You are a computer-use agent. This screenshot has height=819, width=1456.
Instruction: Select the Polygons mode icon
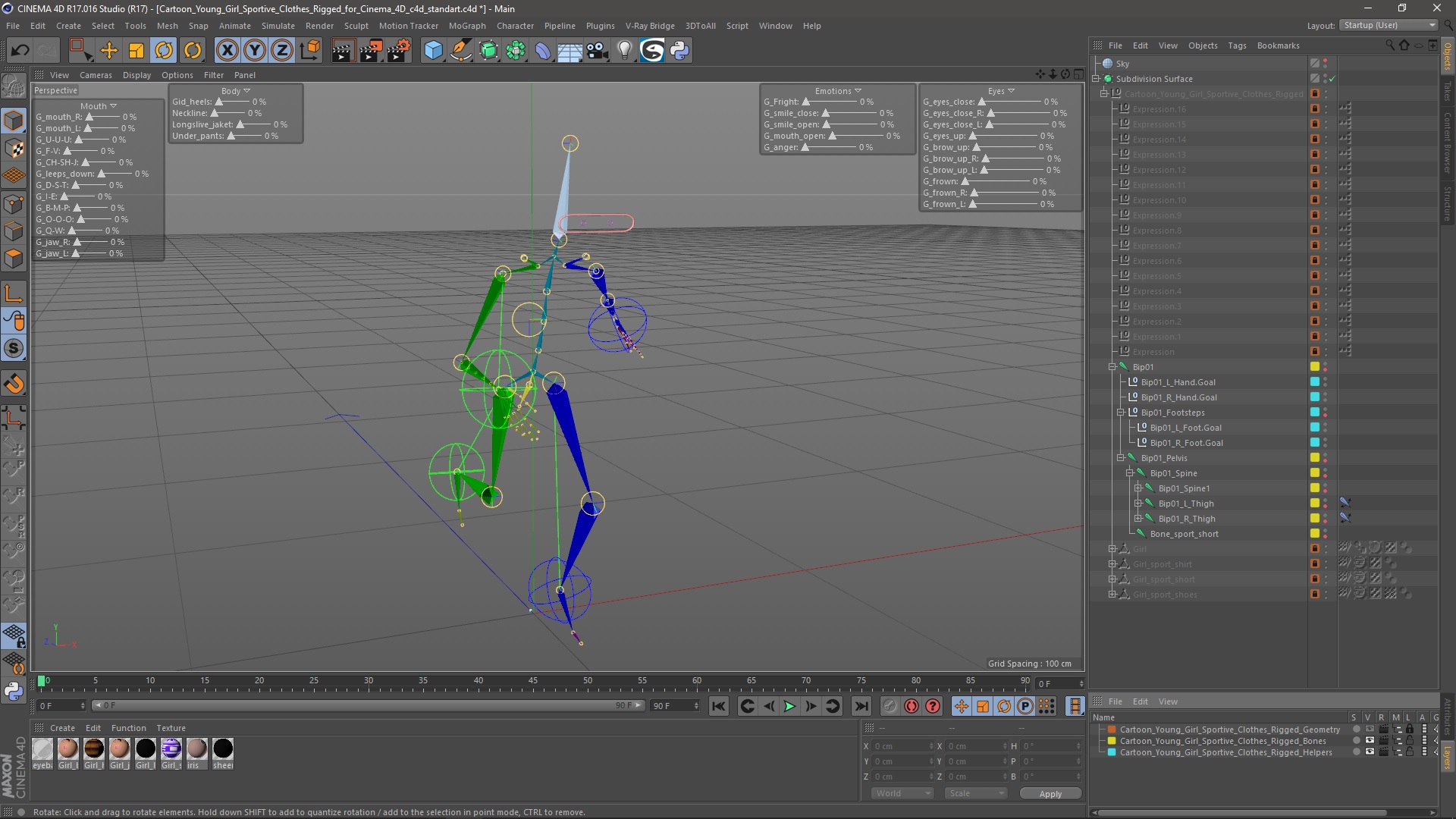[x=14, y=259]
